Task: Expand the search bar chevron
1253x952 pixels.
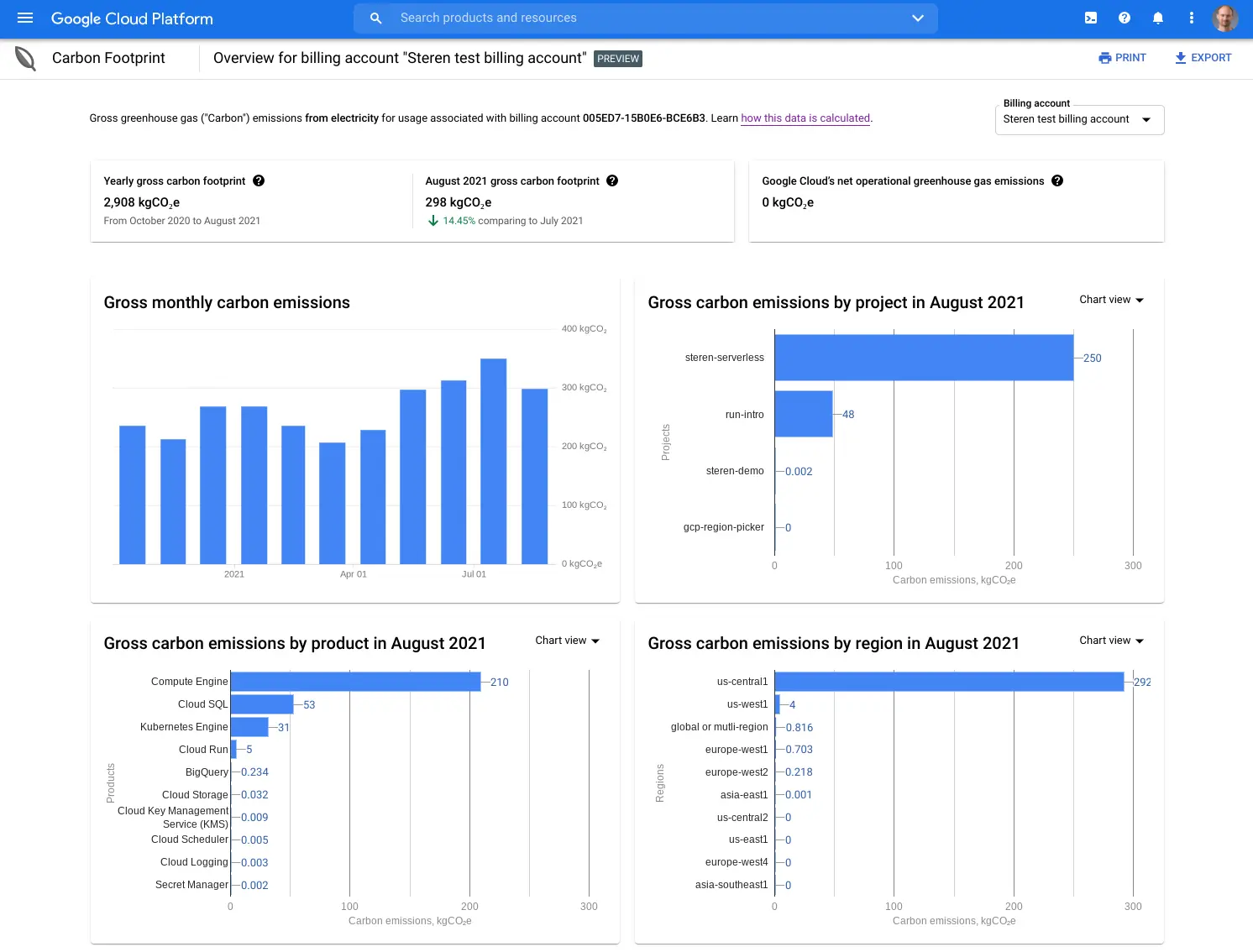Action: coord(917,18)
